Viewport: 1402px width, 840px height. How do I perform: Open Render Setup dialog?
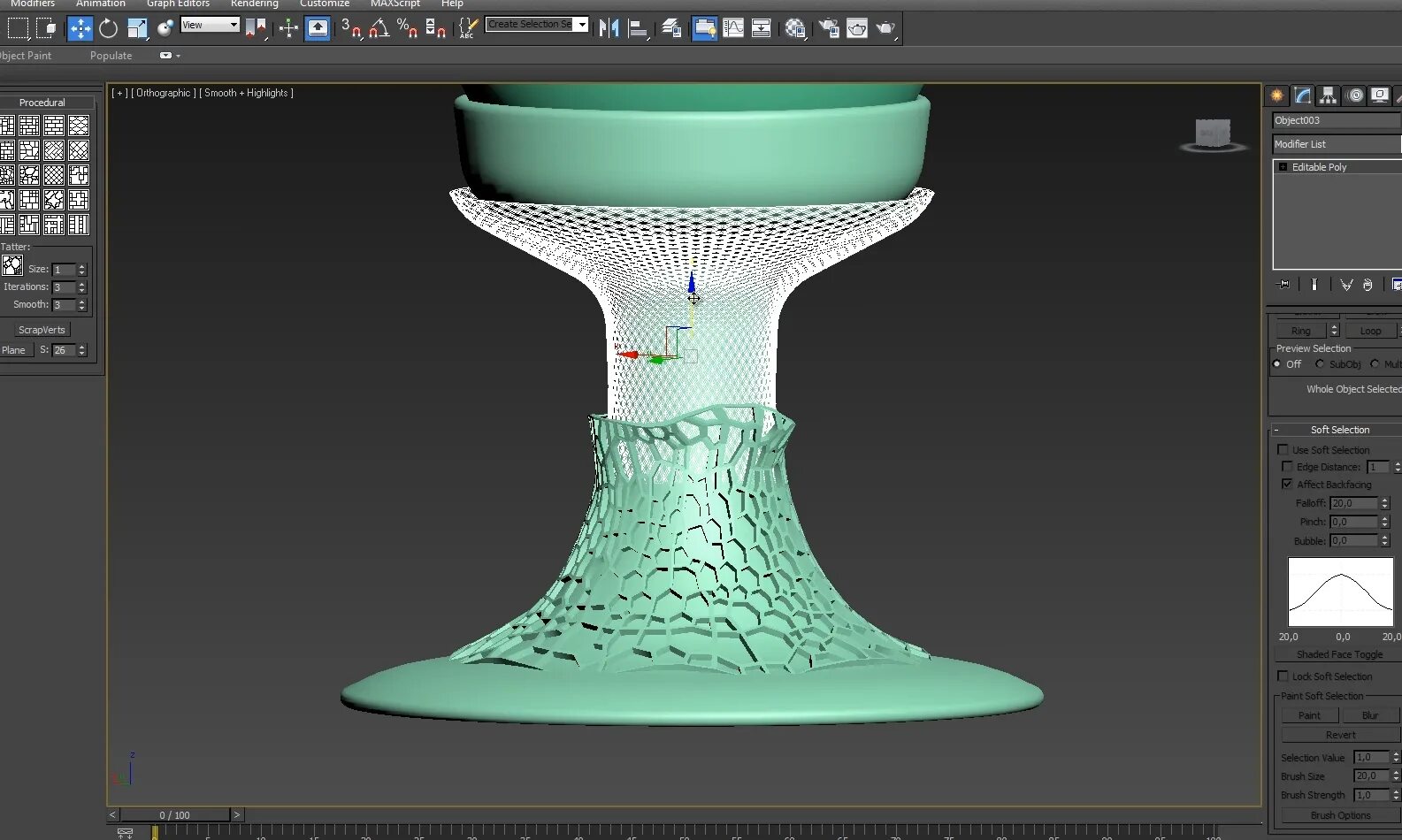pyautogui.click(x=829, y=28)
